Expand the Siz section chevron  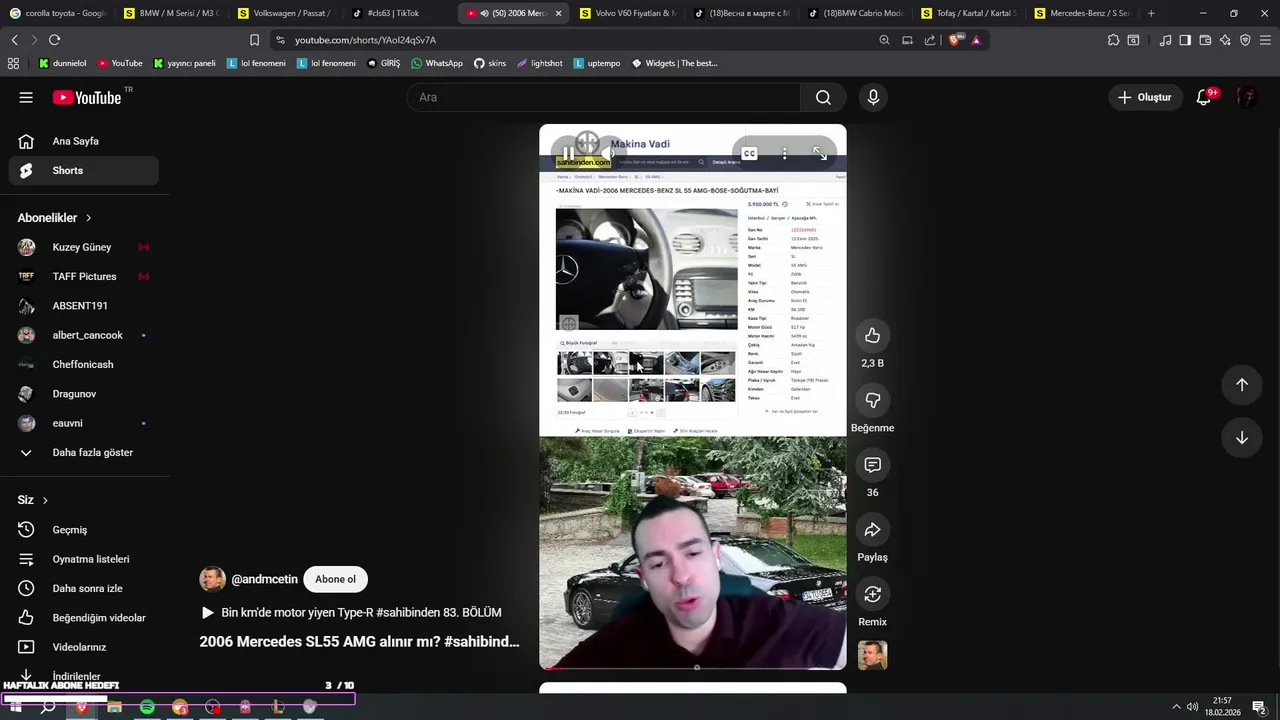point(45,500)
